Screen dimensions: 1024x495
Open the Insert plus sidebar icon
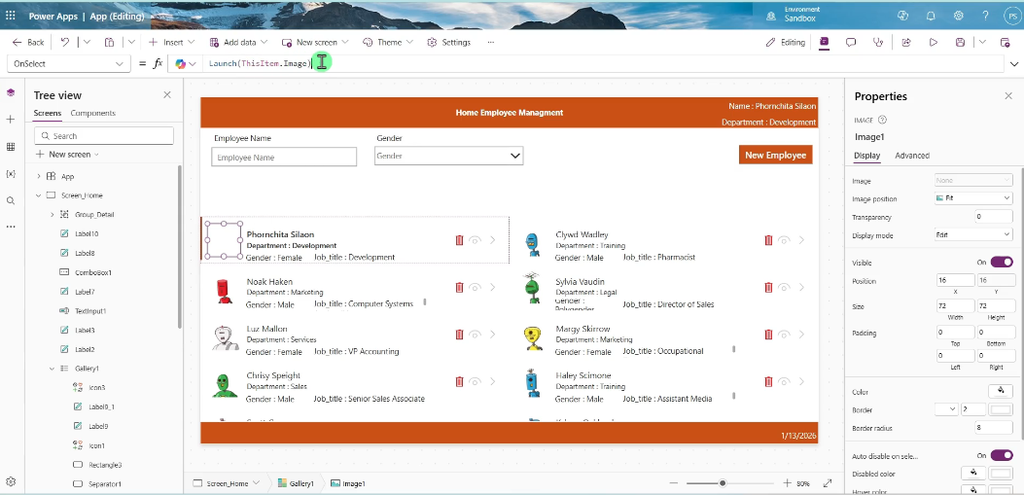[10, 120]
